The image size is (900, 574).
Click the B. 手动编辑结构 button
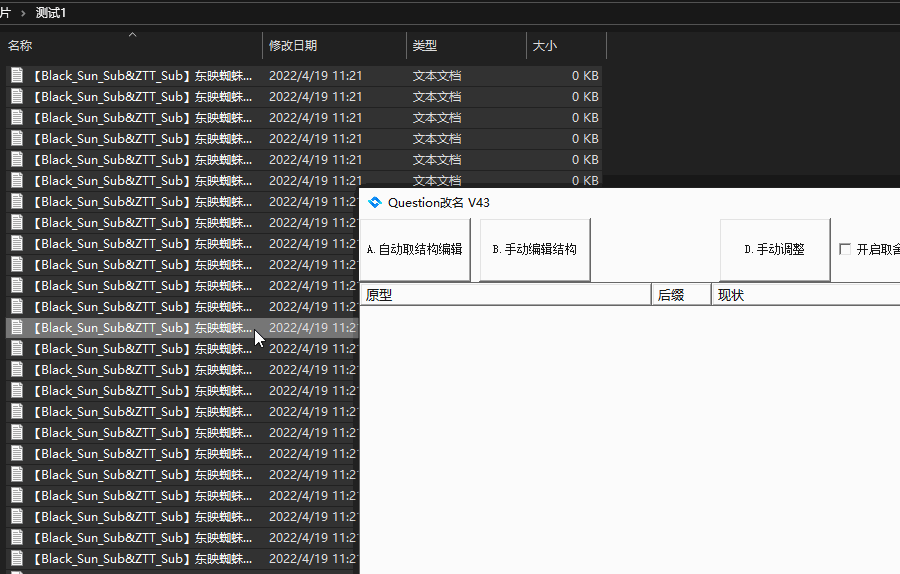click(x=535, y=250)
